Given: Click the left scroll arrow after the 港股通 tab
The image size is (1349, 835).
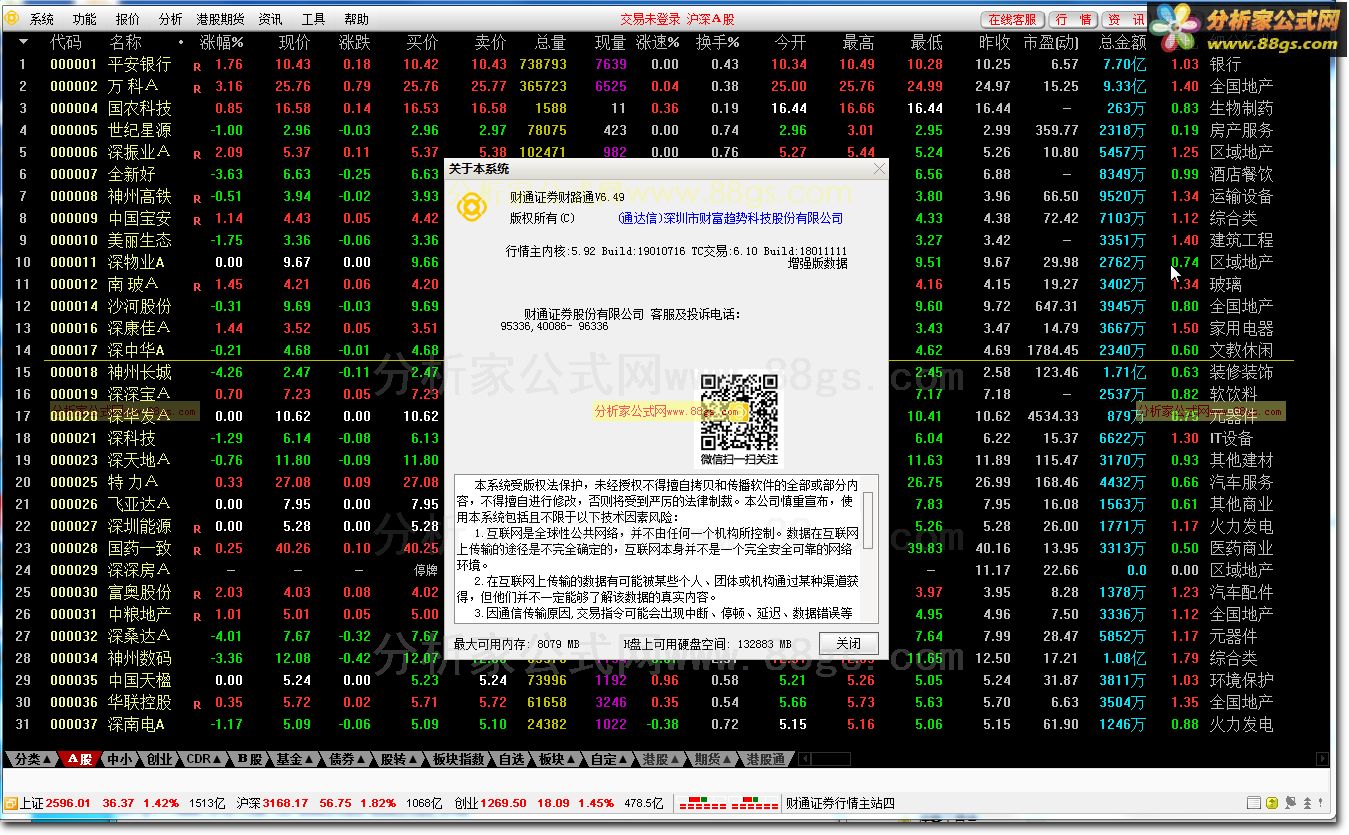Looking at the screenshot, I should click(805, 759).
